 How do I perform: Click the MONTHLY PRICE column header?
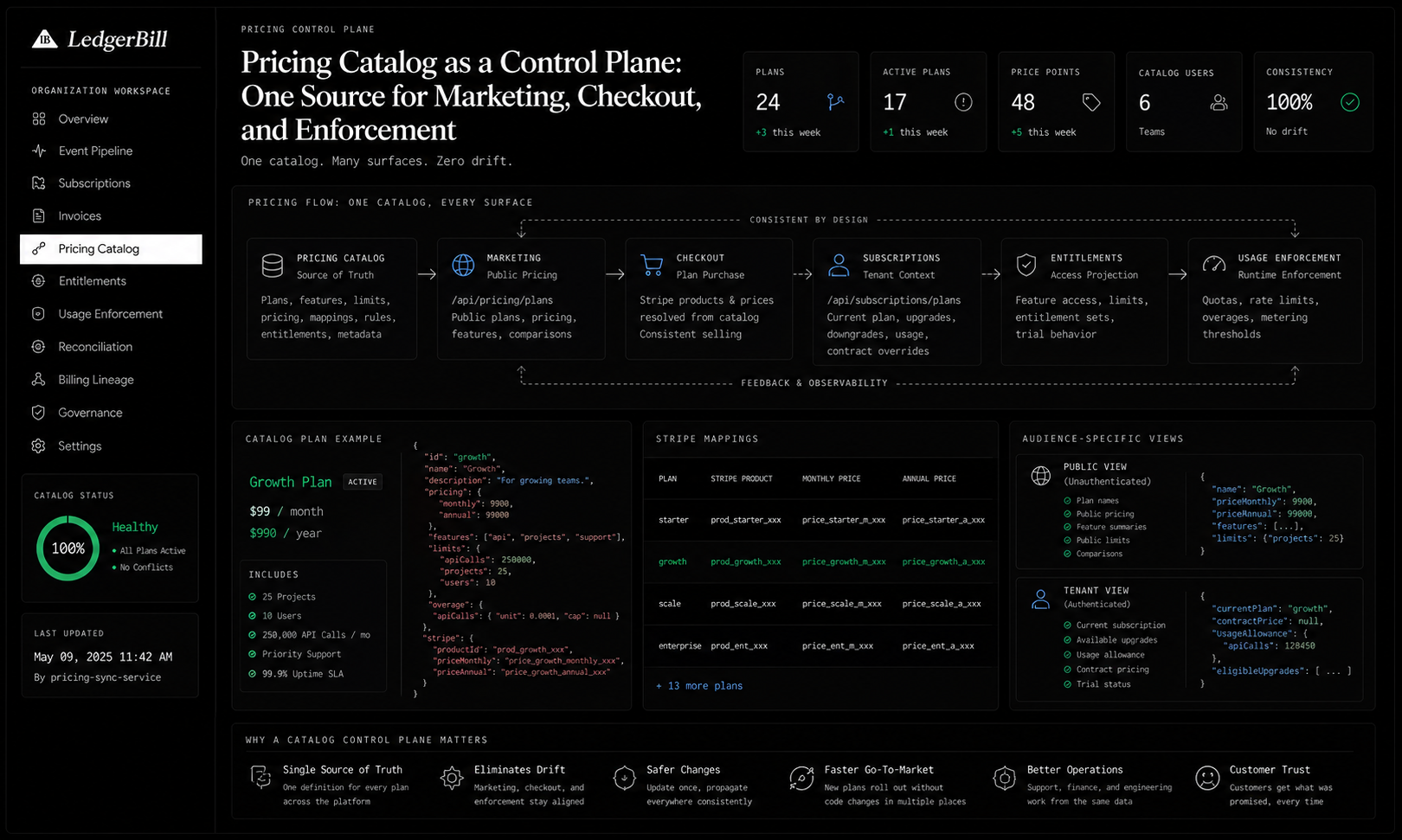tap(832, 478)
